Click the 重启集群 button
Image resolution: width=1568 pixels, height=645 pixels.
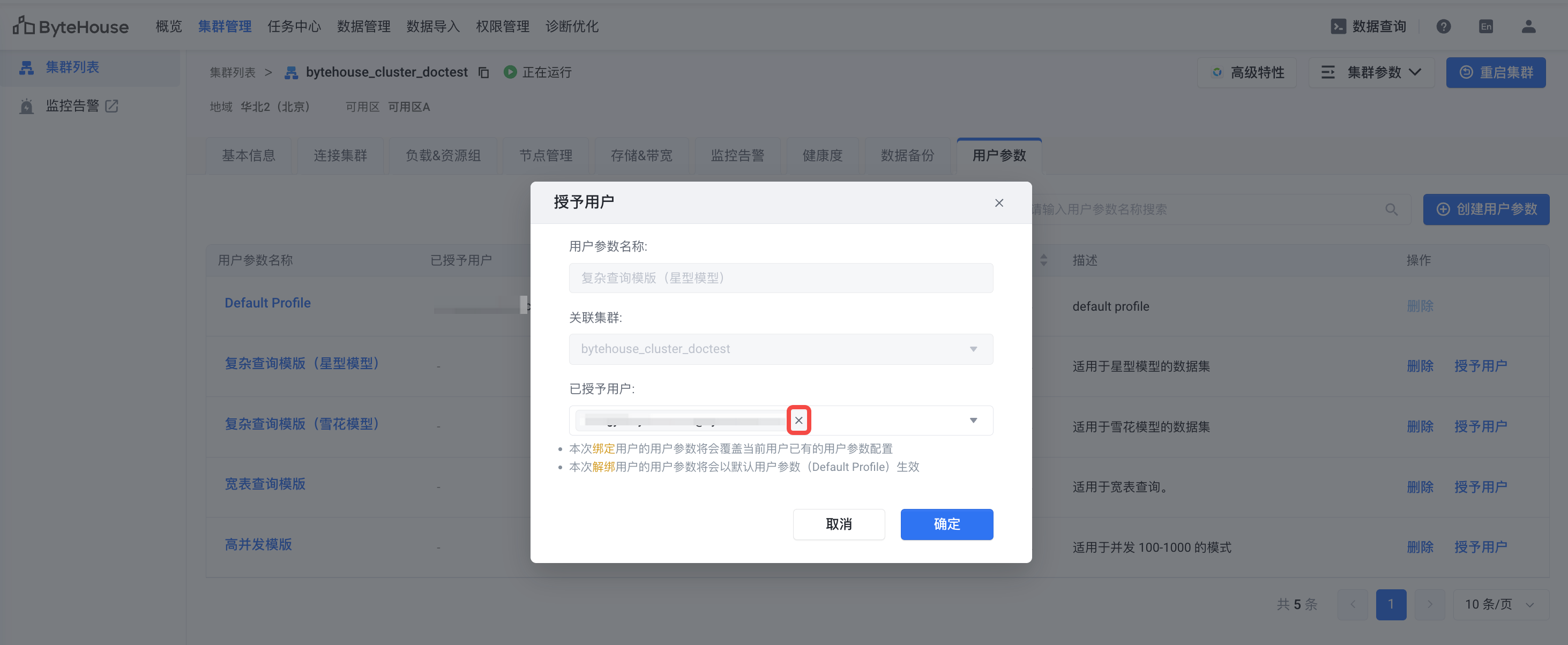coord(1496,72)
